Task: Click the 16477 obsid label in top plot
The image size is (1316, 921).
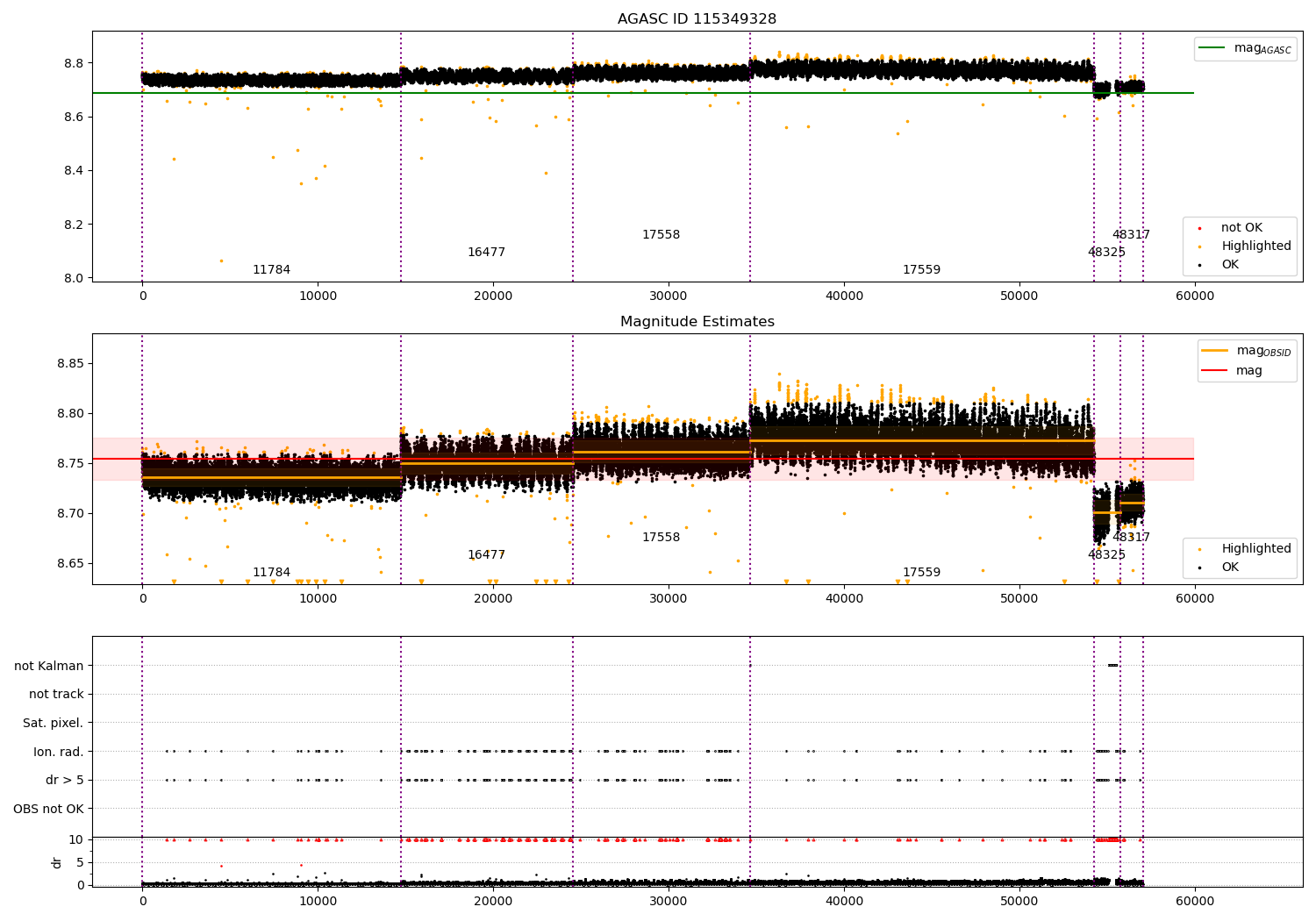Action: tap(486, 253)
